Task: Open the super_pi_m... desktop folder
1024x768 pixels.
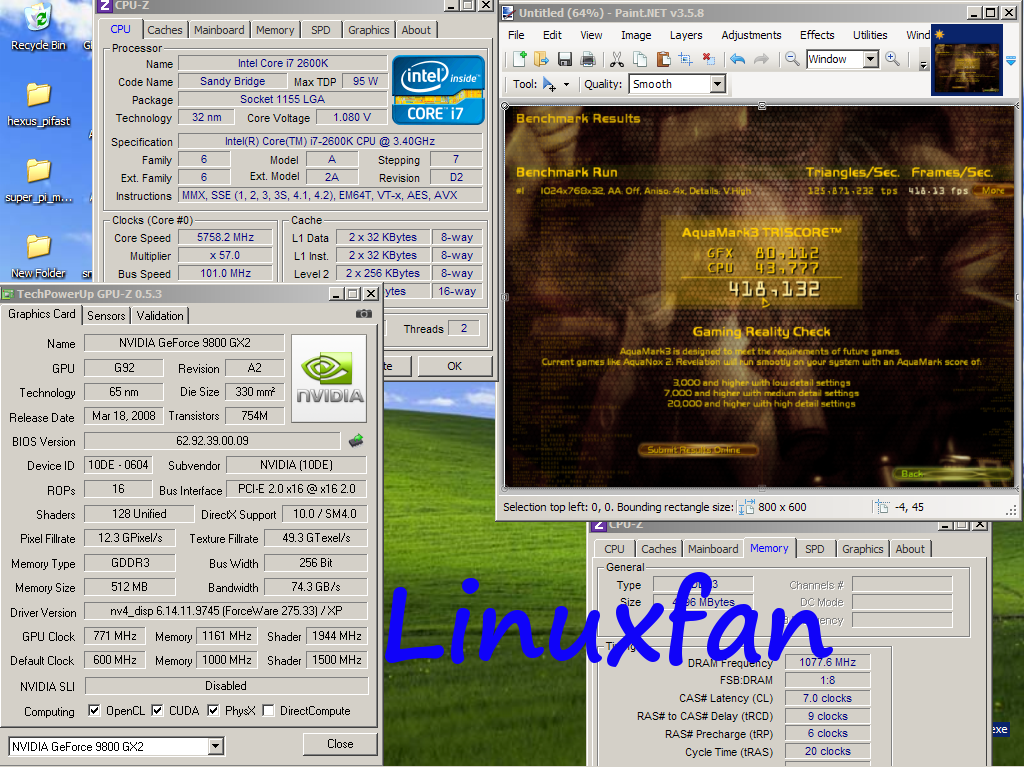Action: pos(39,181)
